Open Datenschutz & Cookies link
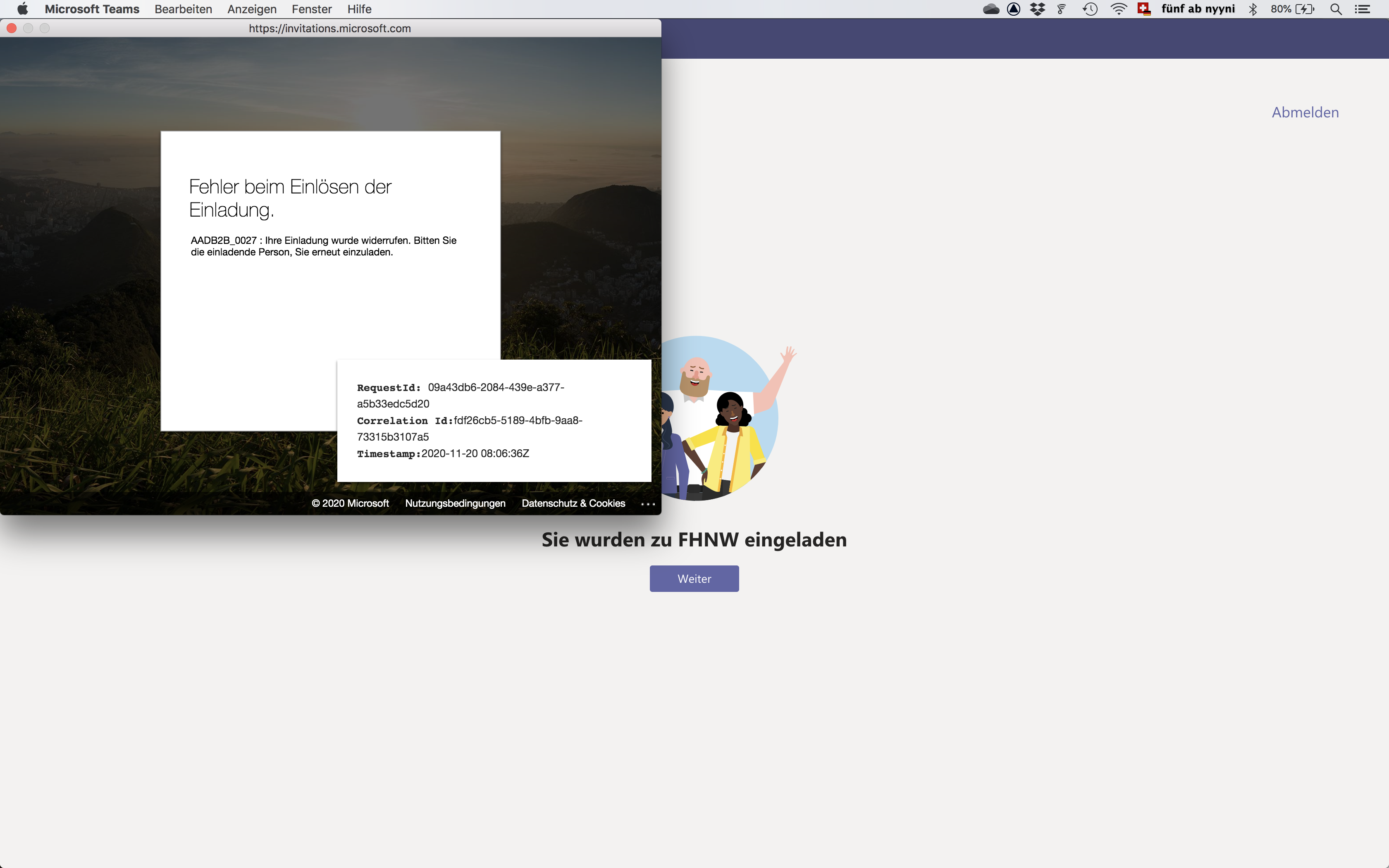Image resolution: width=1389 pixels, height=868 pixels. pyautogui.click(x=573, y=503)
